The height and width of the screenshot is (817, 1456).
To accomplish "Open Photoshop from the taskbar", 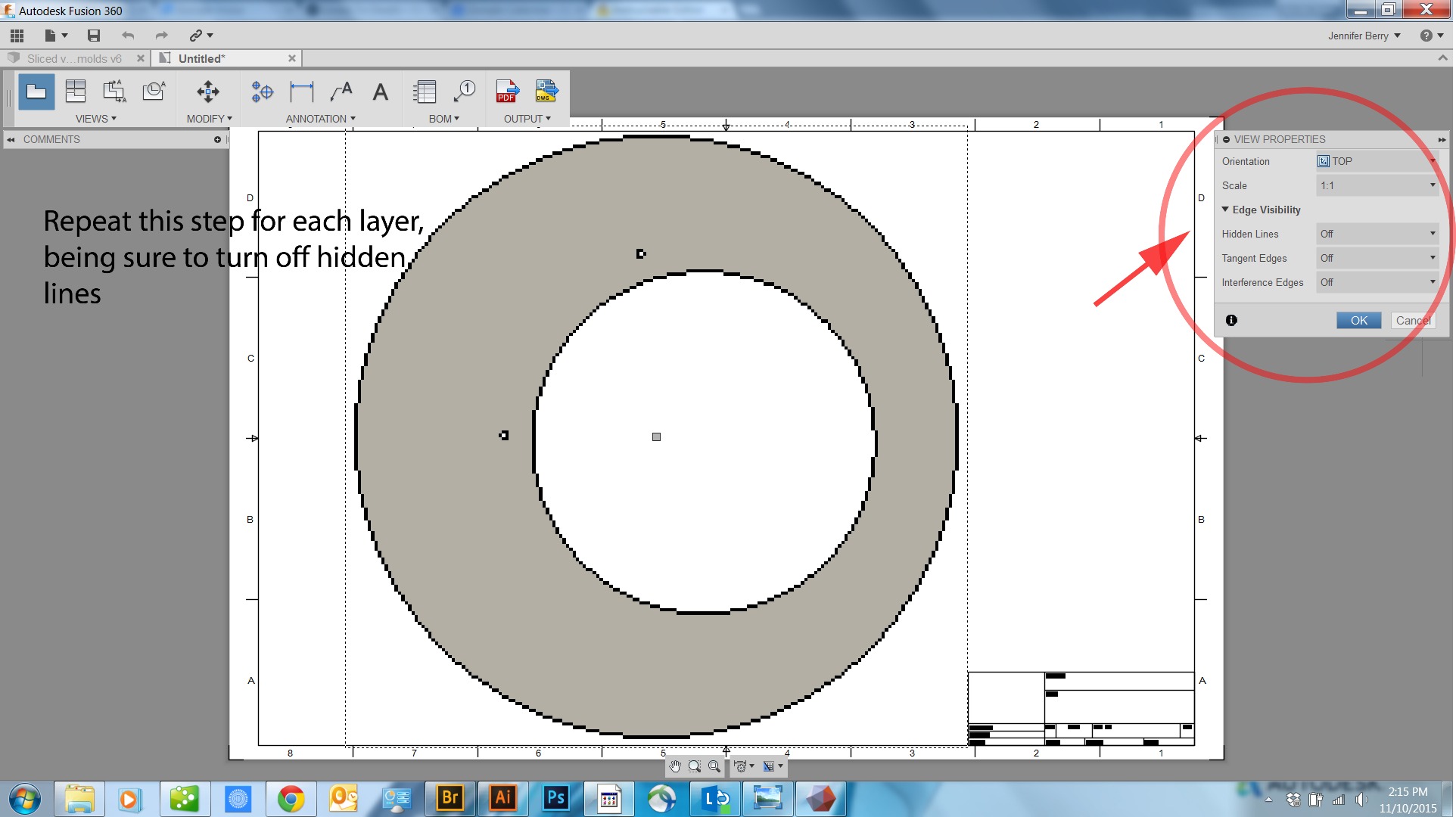I will (x=555, y=797).
